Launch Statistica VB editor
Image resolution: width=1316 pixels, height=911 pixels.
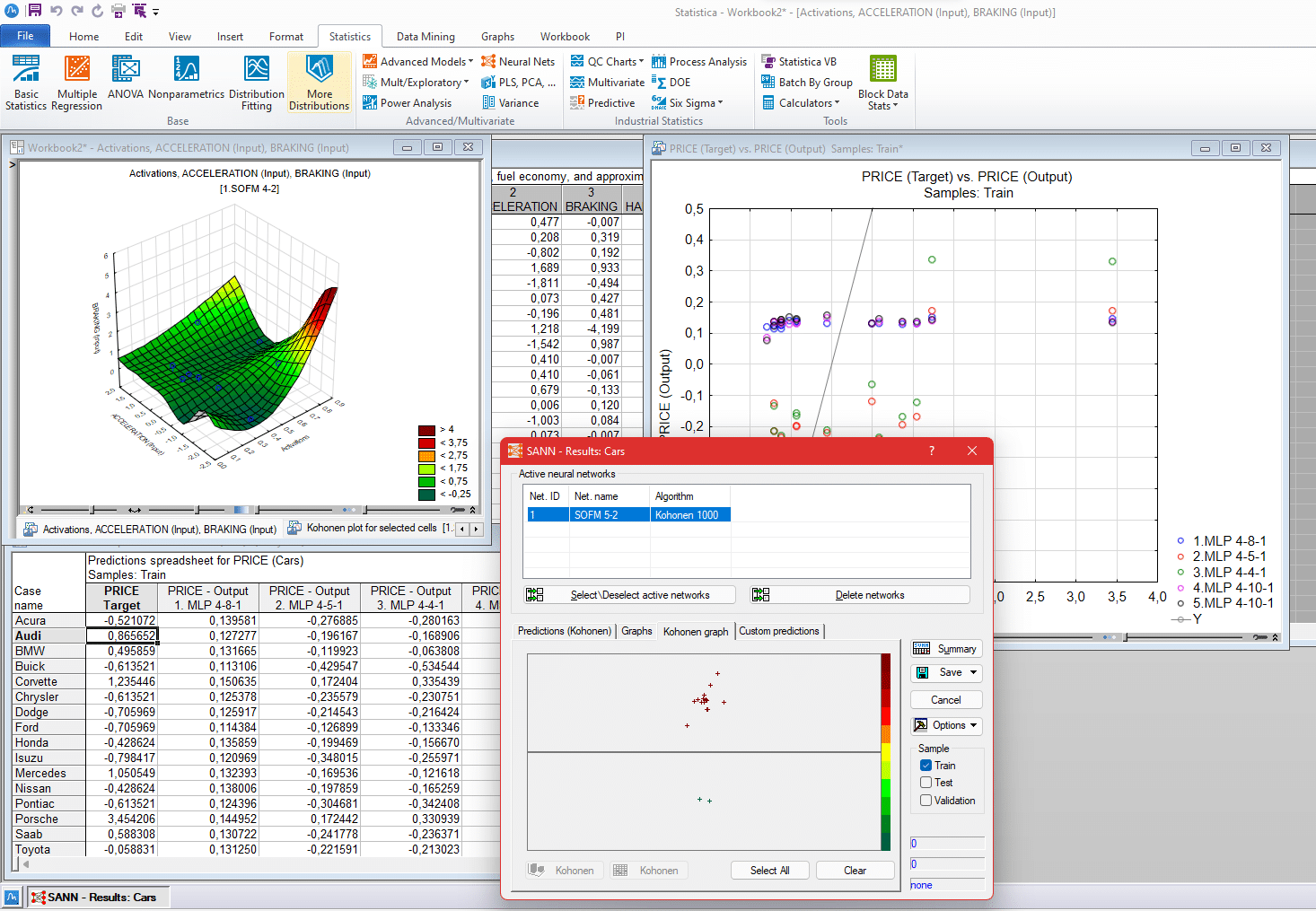click(x=799, y=61)
